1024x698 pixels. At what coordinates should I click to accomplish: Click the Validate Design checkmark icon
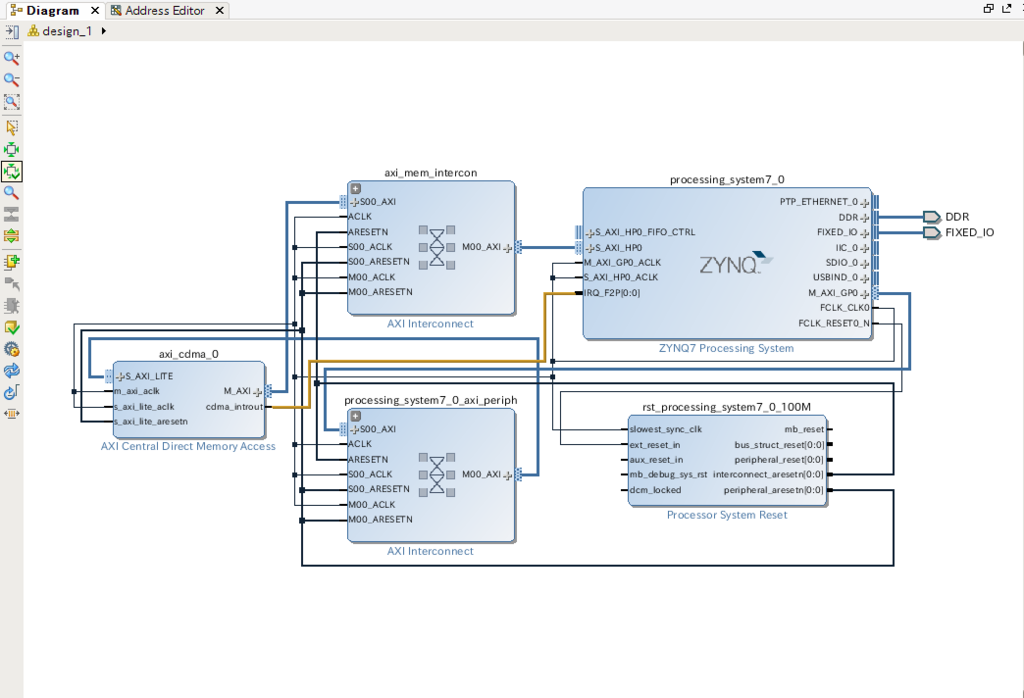12,327
